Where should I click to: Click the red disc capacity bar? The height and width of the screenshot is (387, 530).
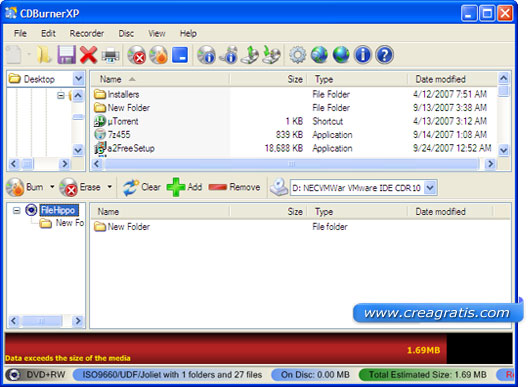click(x=226, y=348)
